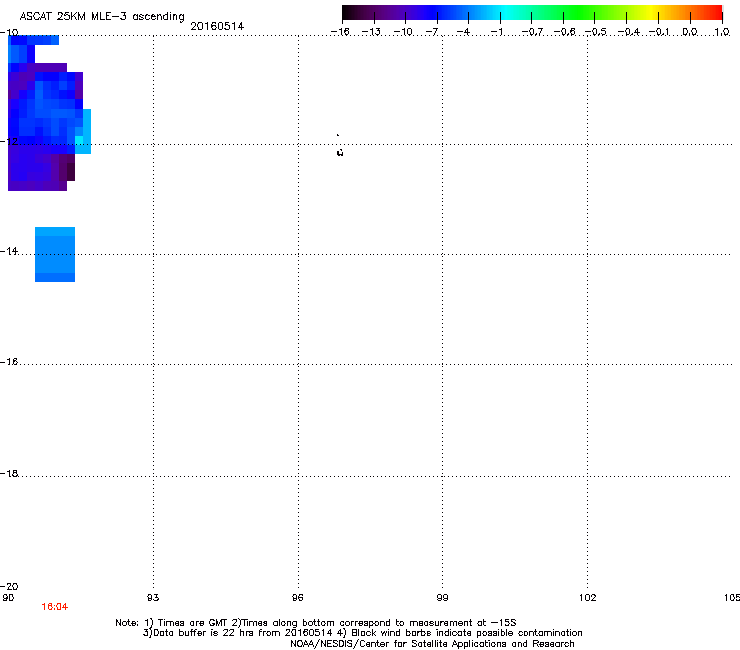Click the color bar label -0.6
Screen dimensions: 740x650
pyautogui.click(x=564, y=32)
